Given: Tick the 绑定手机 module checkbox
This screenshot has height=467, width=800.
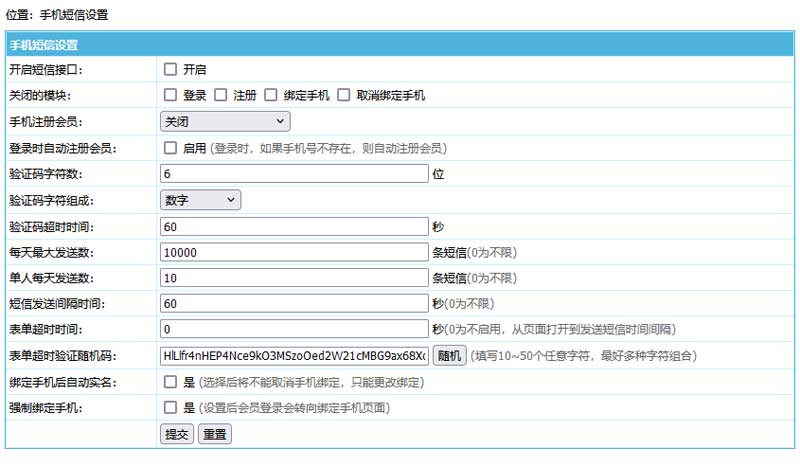Looking at the screenshot, I should 270,96.
